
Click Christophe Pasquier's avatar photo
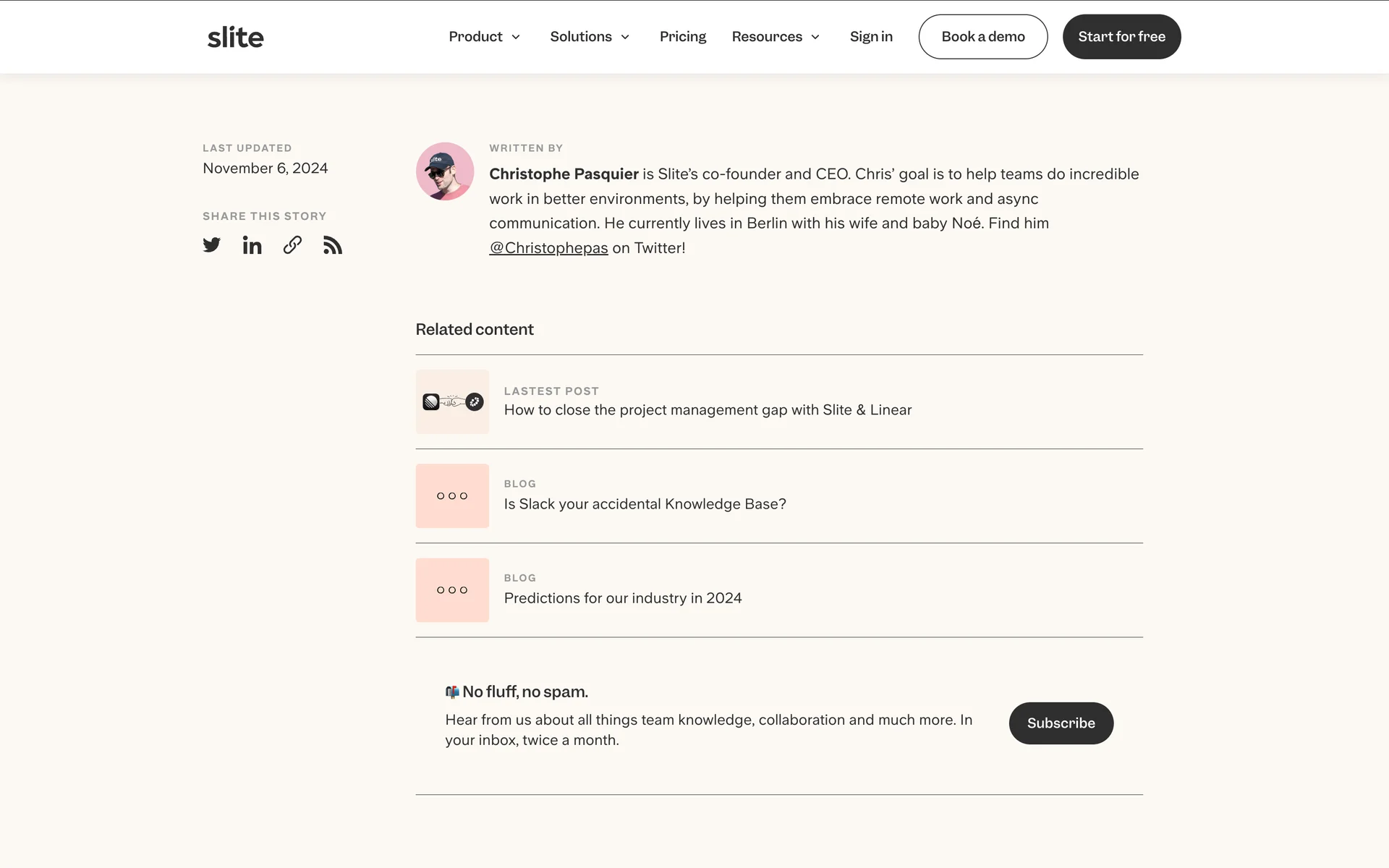coord(445,171)
